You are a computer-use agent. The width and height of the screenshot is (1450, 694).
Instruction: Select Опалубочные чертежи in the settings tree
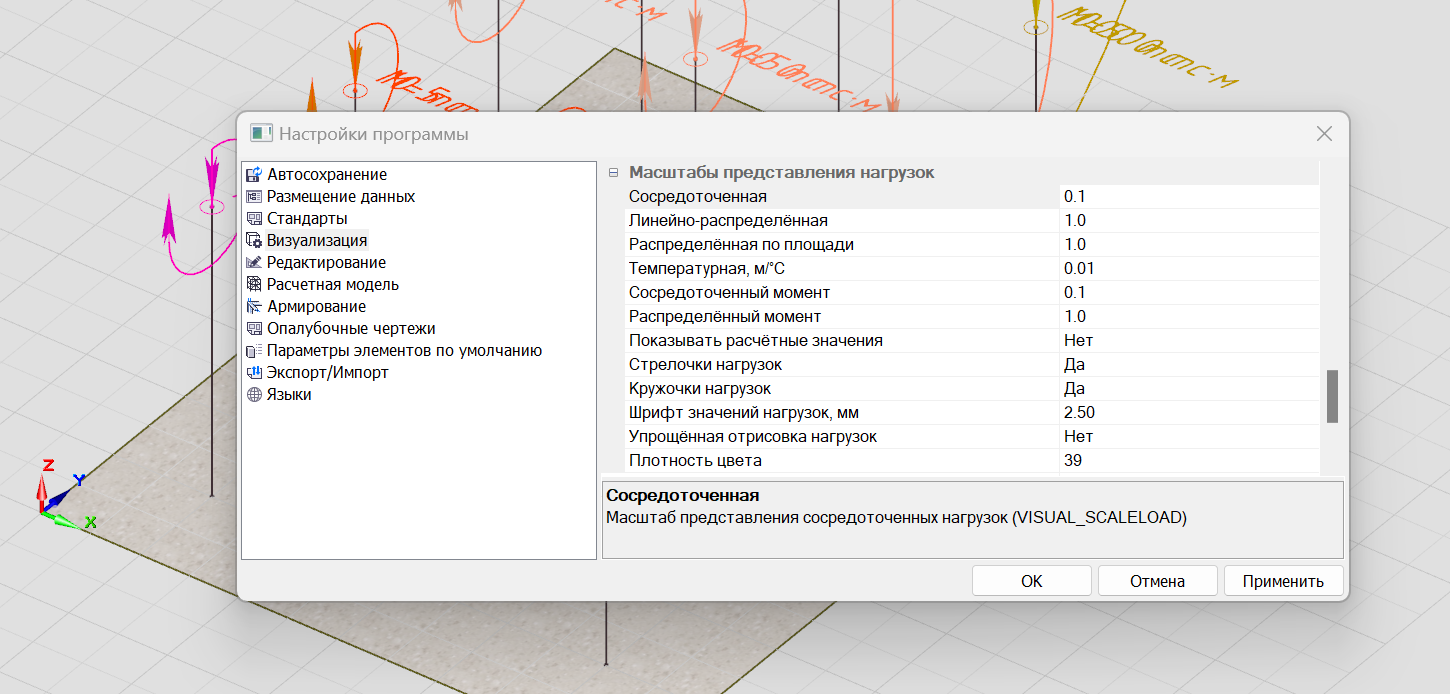tap(350, 328)
